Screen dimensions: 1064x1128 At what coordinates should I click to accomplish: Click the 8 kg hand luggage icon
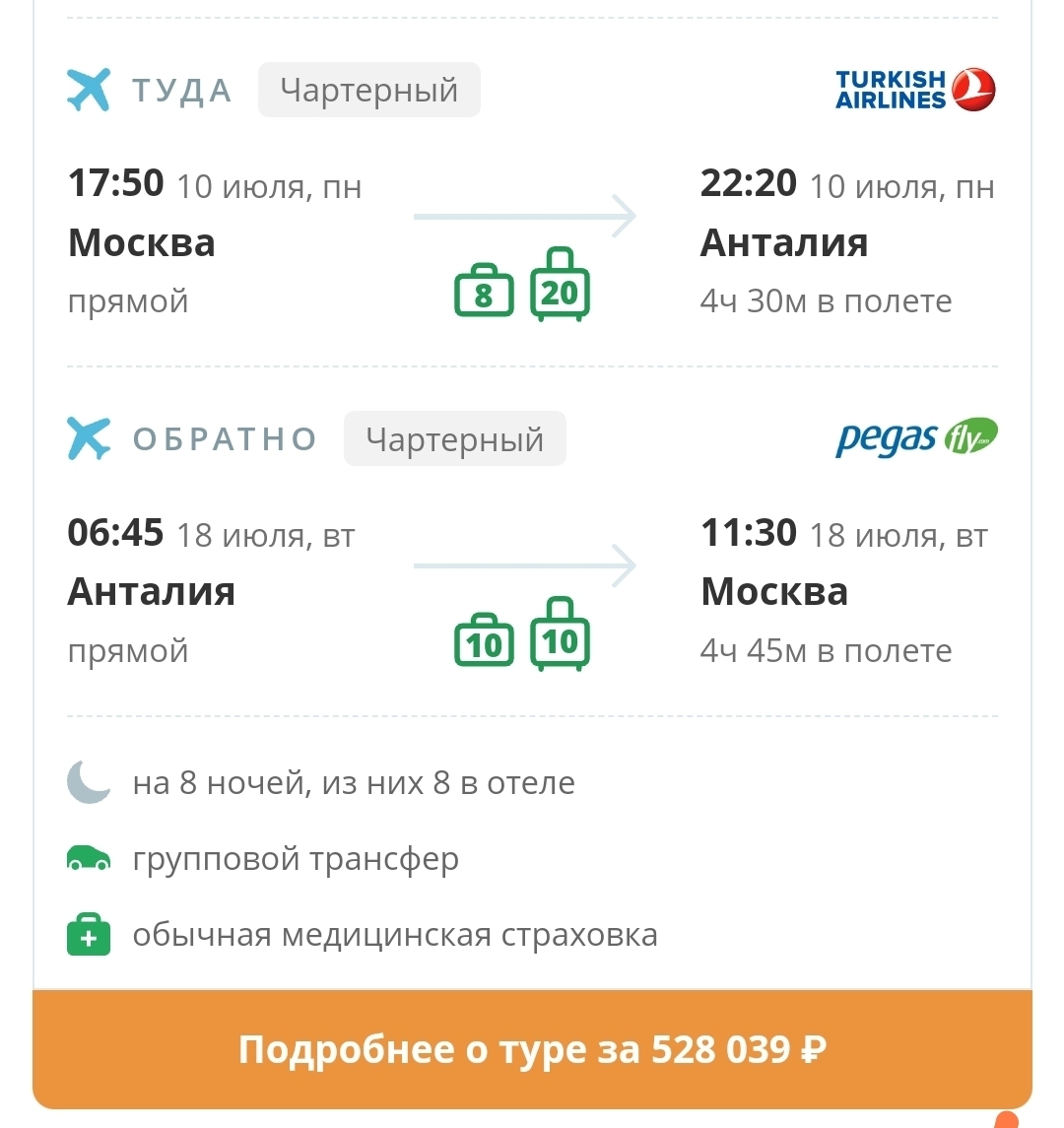coord(484,292)
